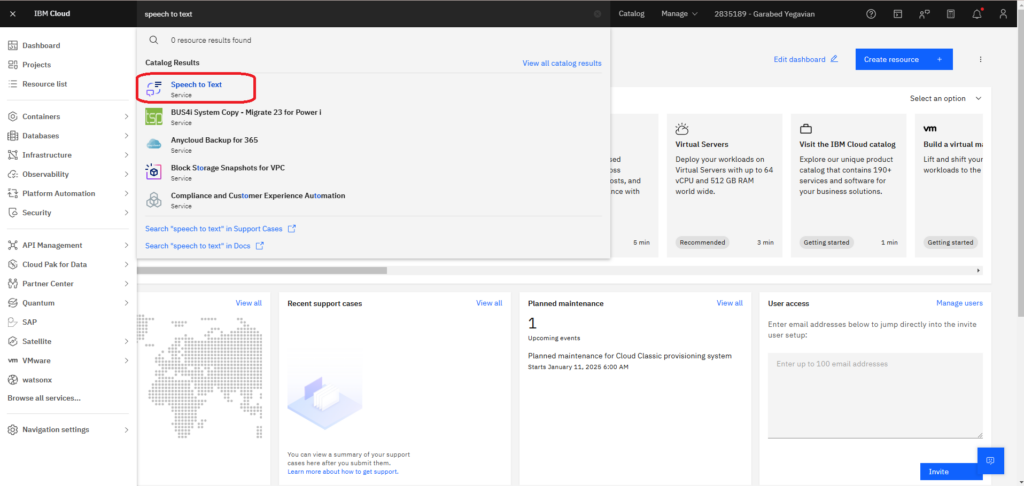This screenshot has height=486, width=1024.
Task: Select the Observability icon in sidebar
Action: click(12, 174)
